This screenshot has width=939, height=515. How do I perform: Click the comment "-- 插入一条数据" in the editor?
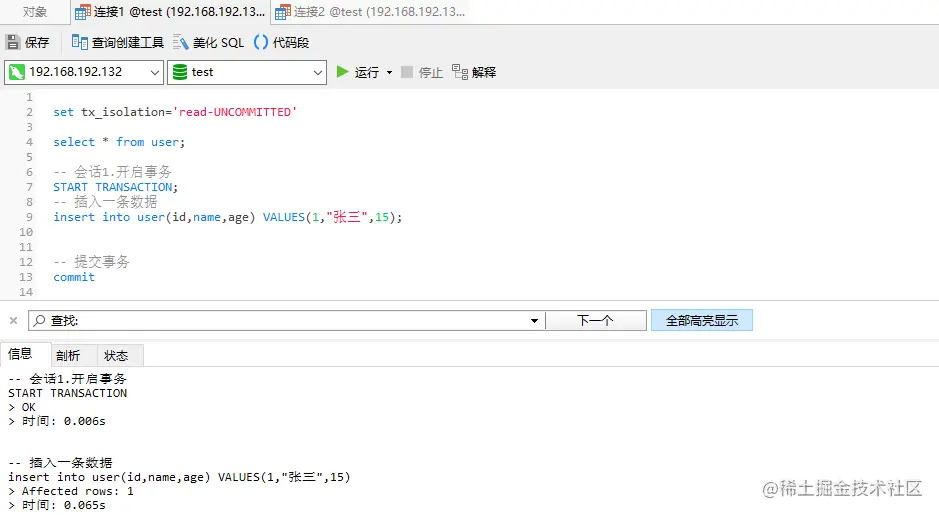(105, 202)
